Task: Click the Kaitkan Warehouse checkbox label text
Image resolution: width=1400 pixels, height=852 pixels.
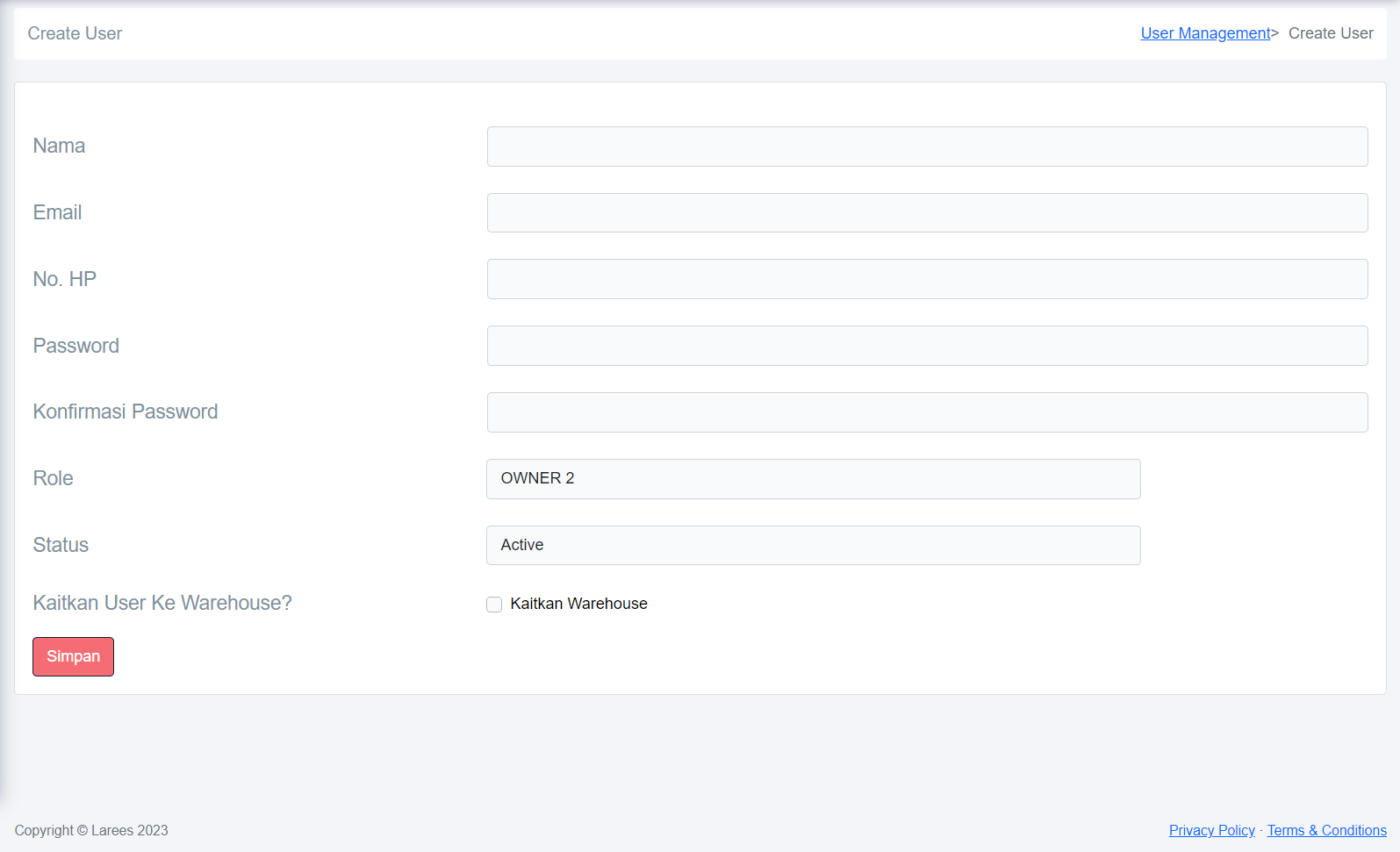Action: (x=578, y=604)
